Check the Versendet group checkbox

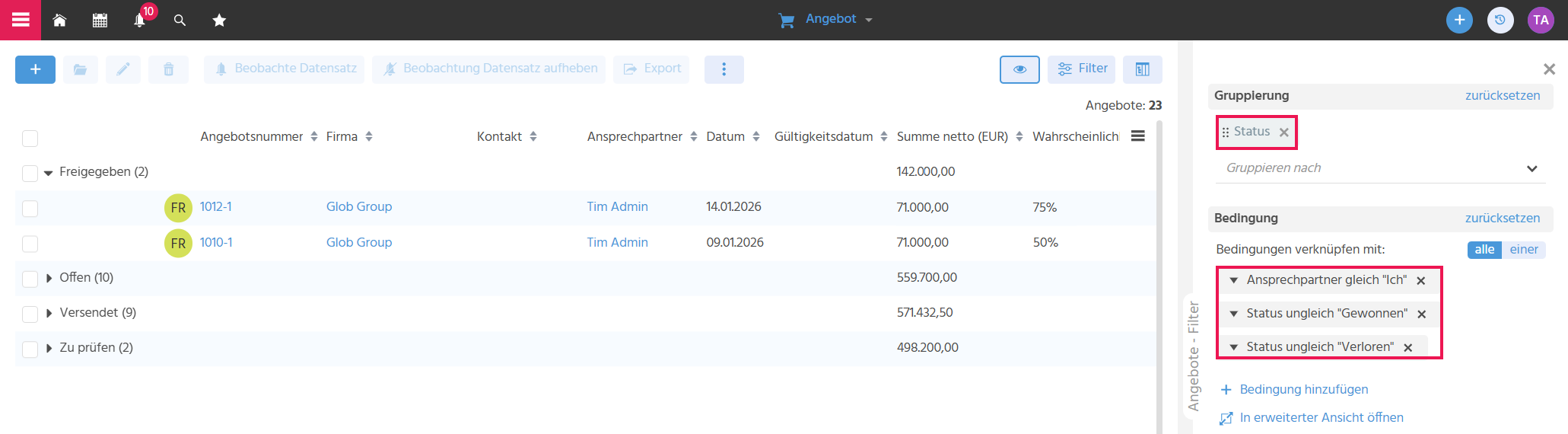(30, 314)
